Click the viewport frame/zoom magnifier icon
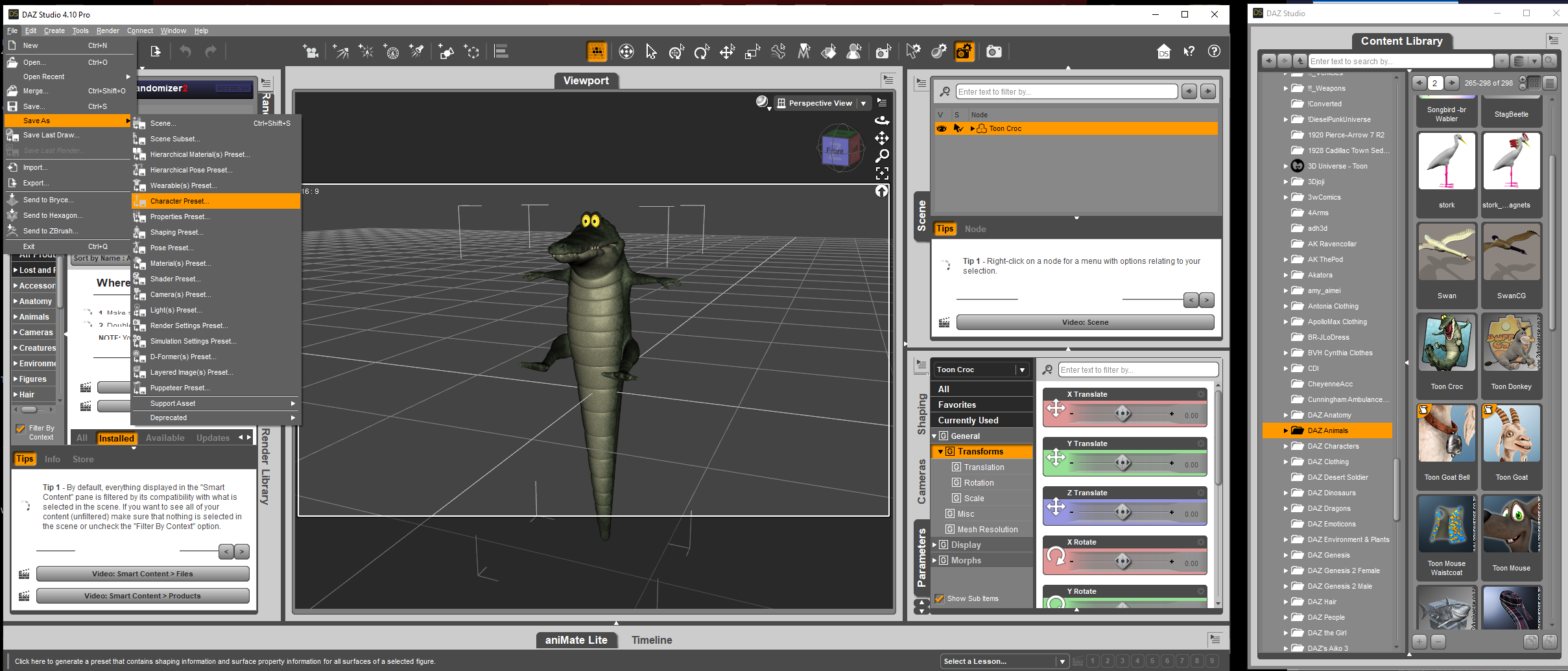 tap(882, 156)
